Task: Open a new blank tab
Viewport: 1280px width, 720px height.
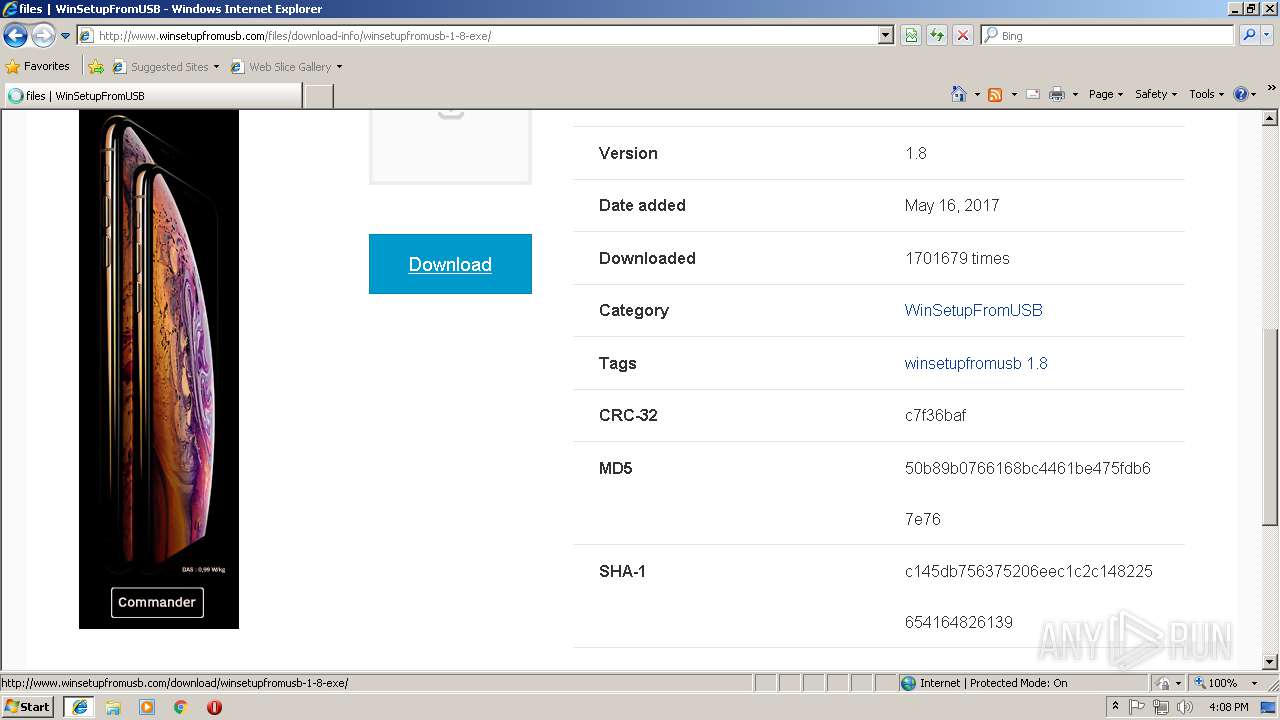Action: pos(318,96)
